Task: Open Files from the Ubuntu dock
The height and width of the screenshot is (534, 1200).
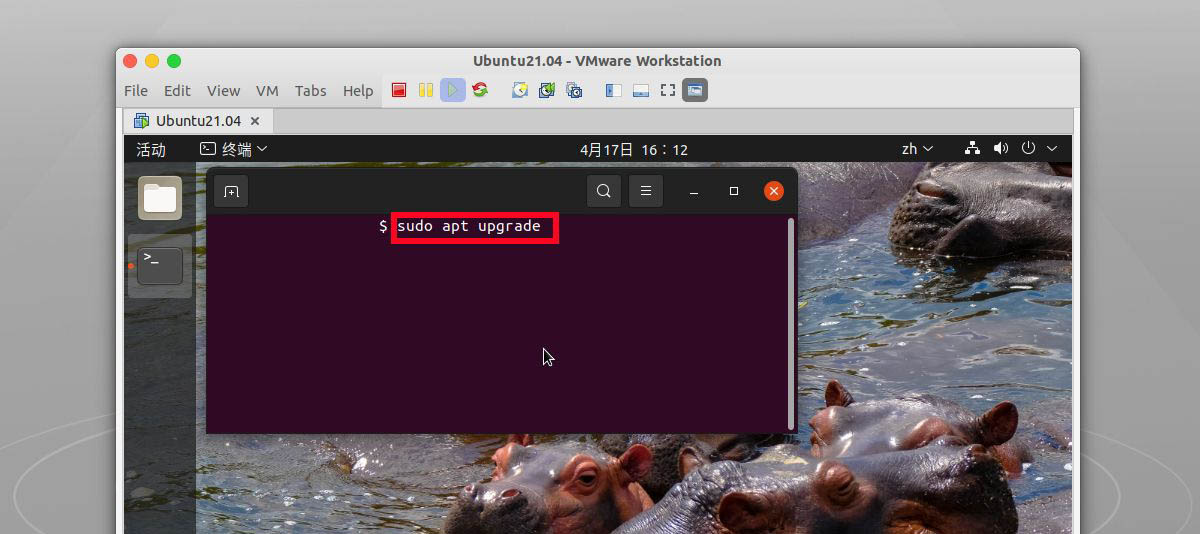Action: 160,198
